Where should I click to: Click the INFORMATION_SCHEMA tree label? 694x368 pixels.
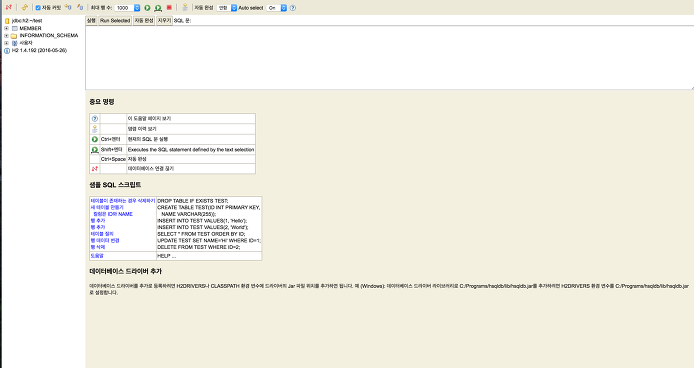pyautogui.click(x=49, y=35)
